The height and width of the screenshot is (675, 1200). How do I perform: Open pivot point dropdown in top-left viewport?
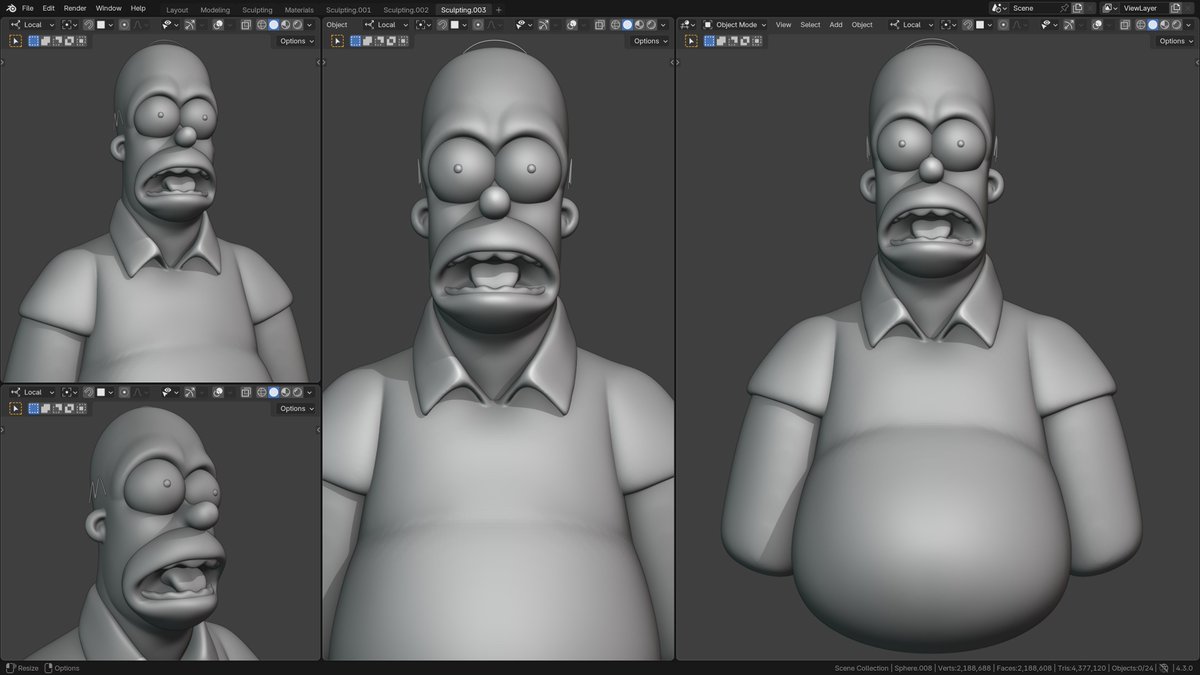(69, 24)
